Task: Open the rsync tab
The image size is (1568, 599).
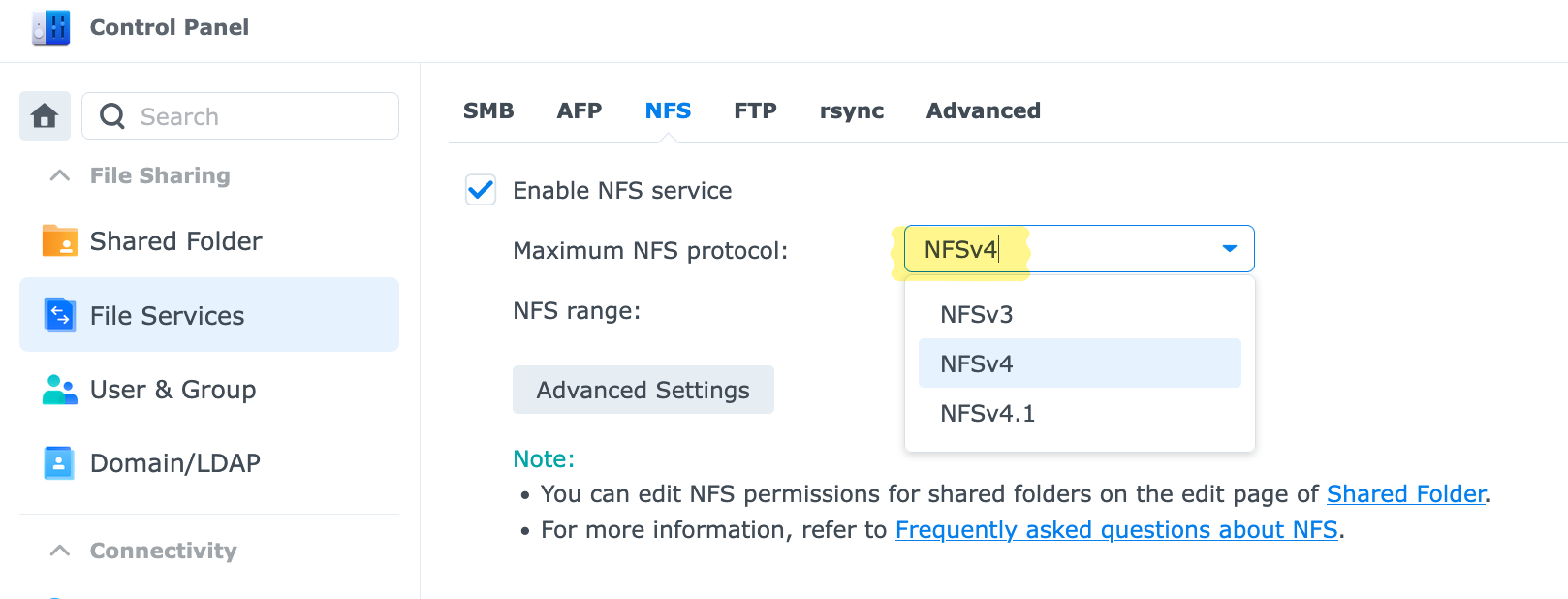Action: tap(852, 110)
